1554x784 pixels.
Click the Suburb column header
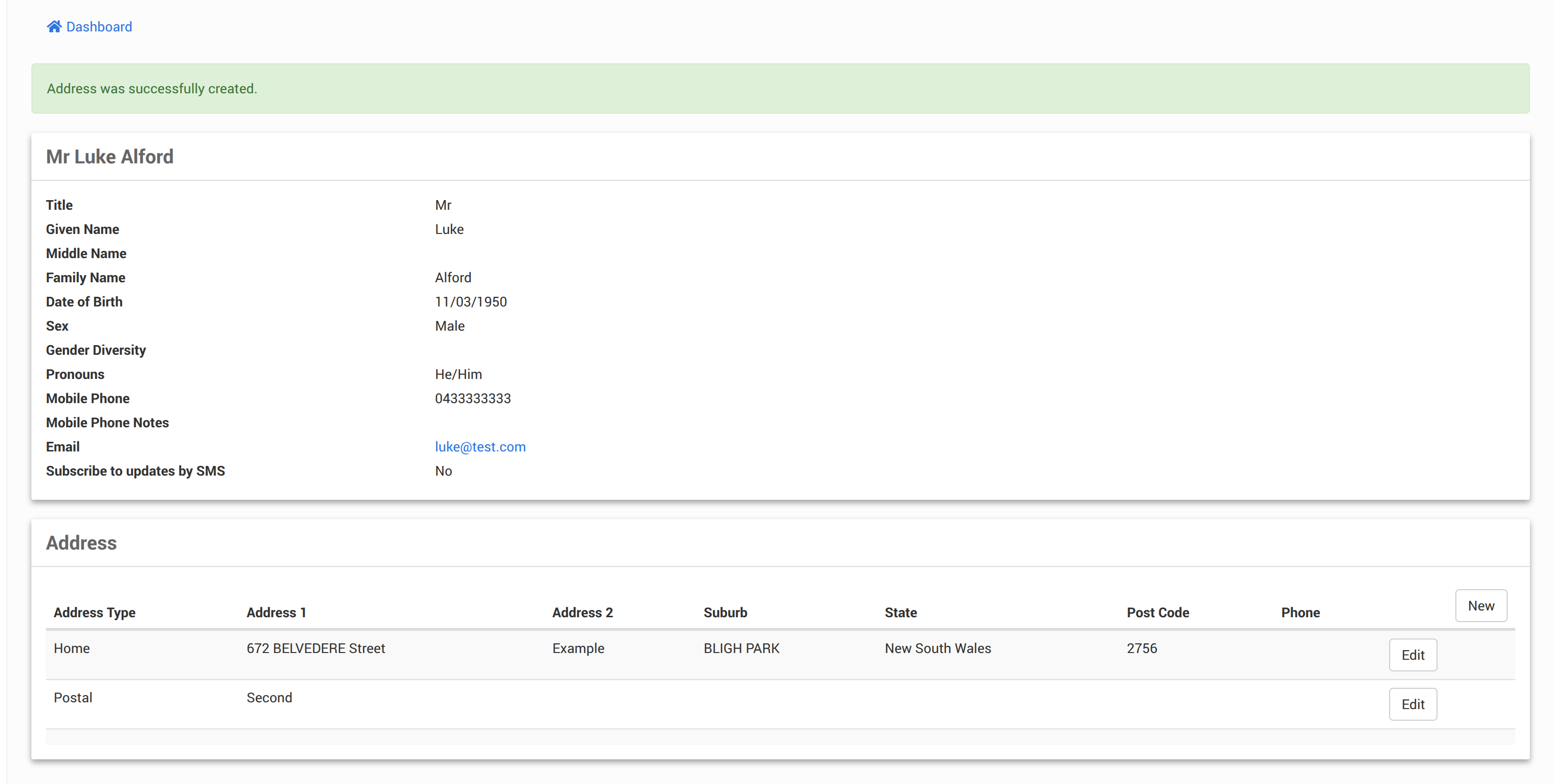(725, 613)
